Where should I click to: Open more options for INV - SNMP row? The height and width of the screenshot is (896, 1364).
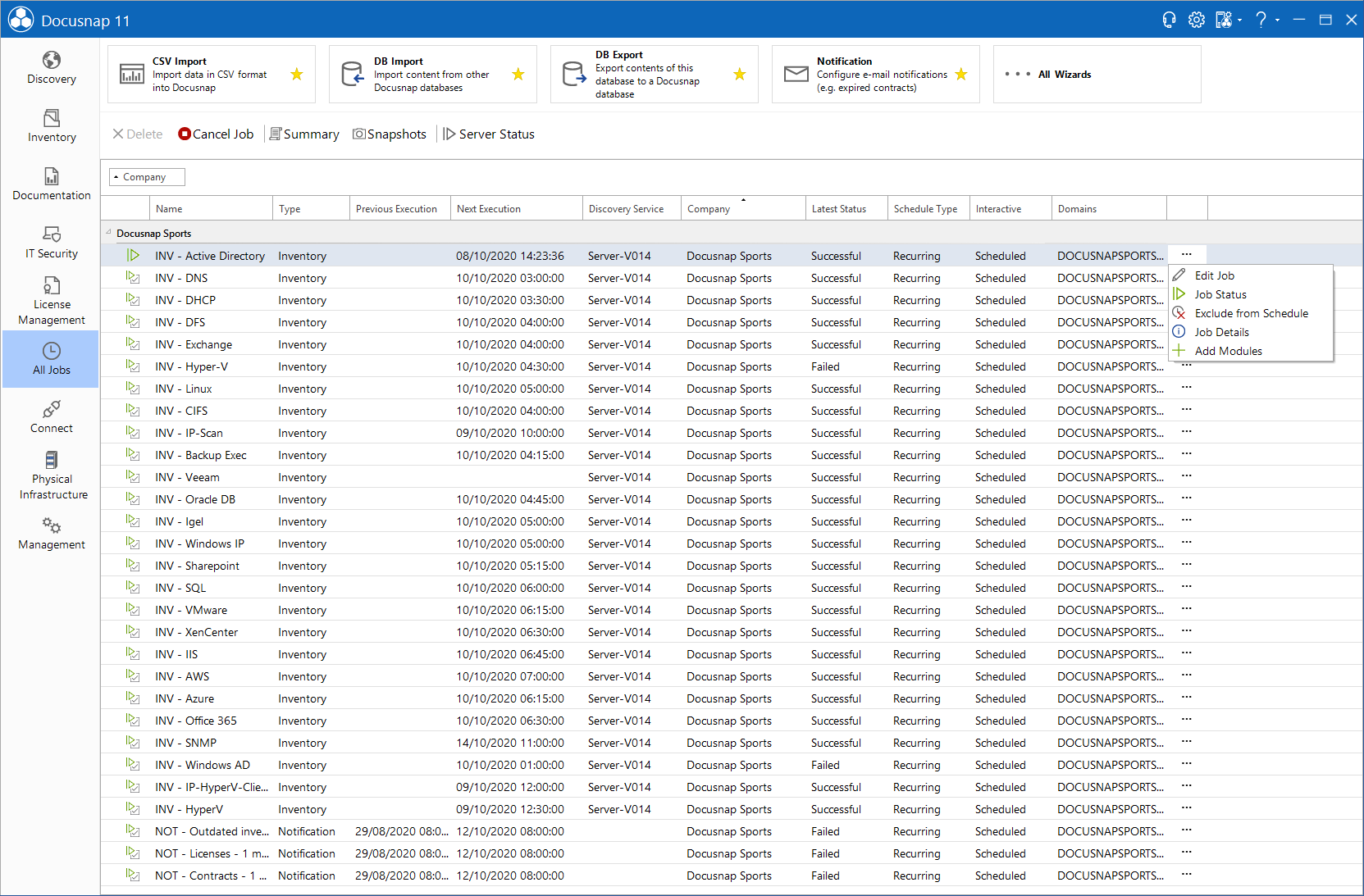pyautogui.click(x=1187, y=741)
